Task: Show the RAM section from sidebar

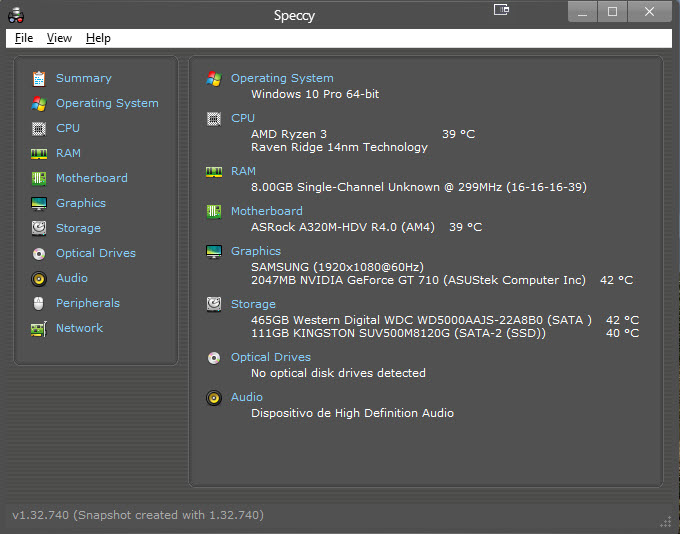Action: point(68,153)
